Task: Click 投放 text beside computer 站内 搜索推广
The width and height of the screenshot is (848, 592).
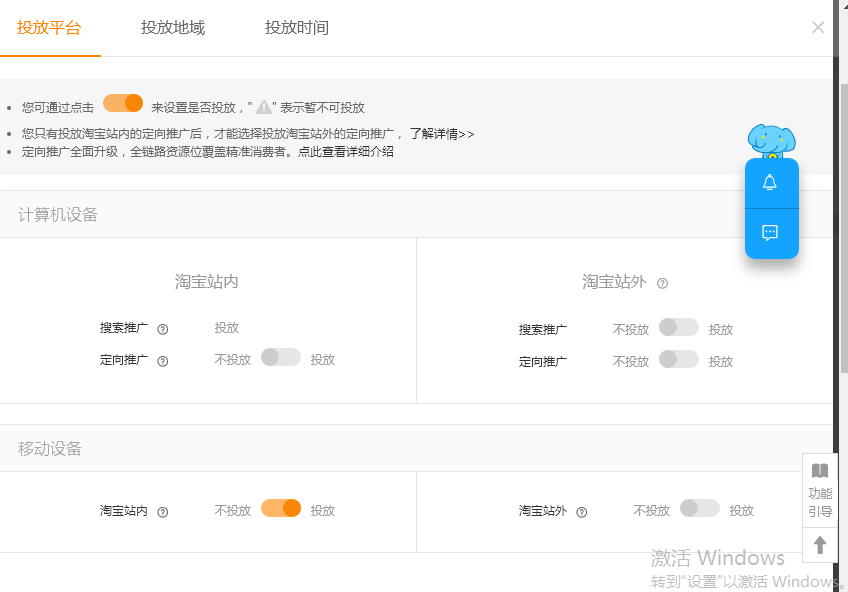Action: (x=227, y=328)
